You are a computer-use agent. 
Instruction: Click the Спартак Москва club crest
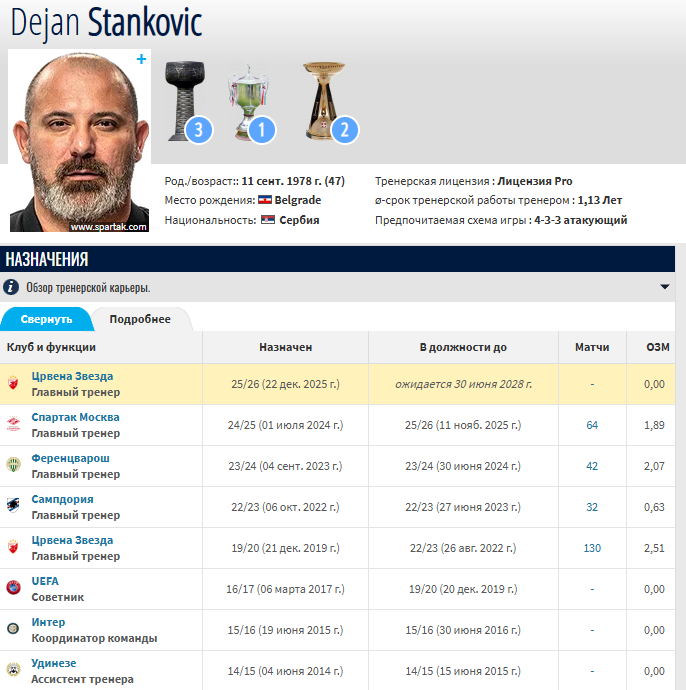click(x=13, y=424)
